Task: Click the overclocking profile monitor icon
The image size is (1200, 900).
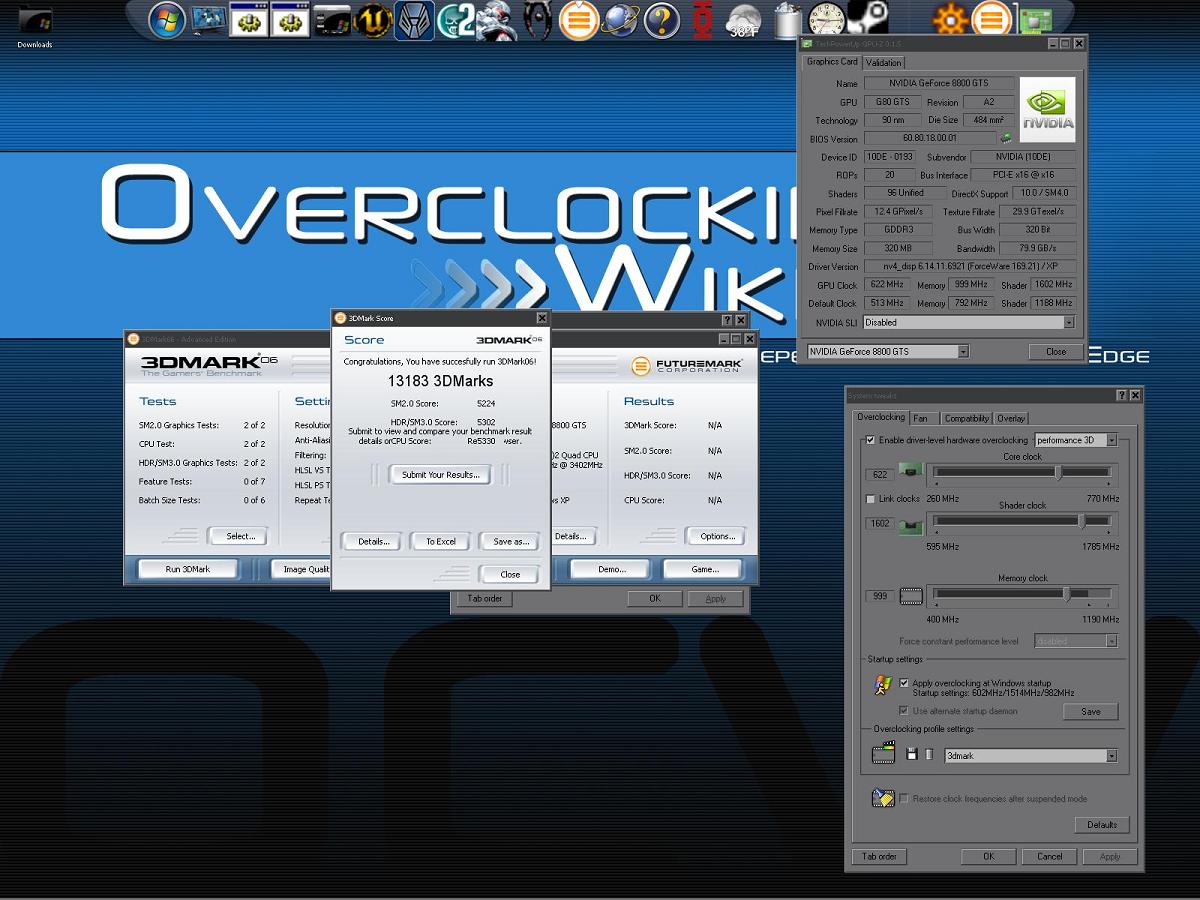Action: (883, 754)
